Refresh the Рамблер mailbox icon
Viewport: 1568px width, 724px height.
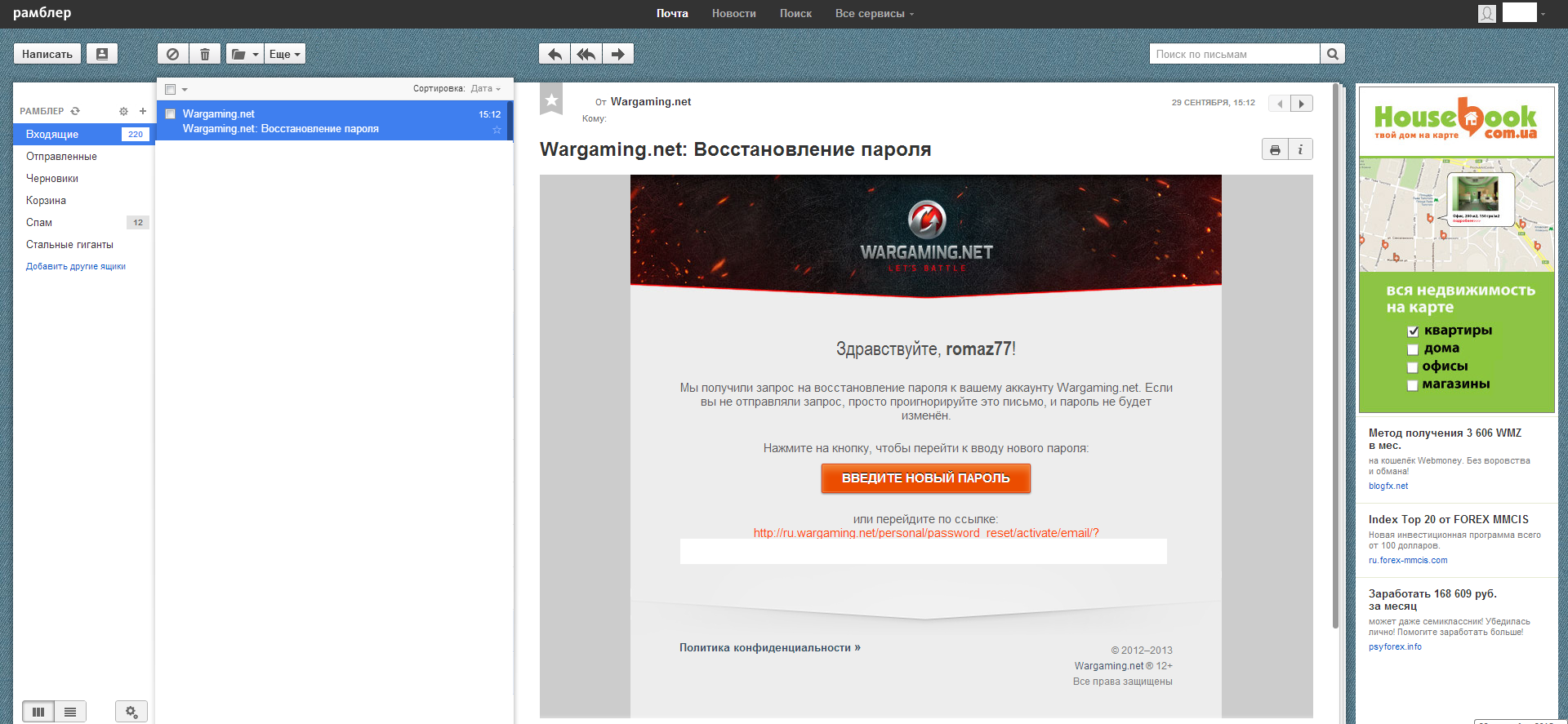(x=75, y=111)
